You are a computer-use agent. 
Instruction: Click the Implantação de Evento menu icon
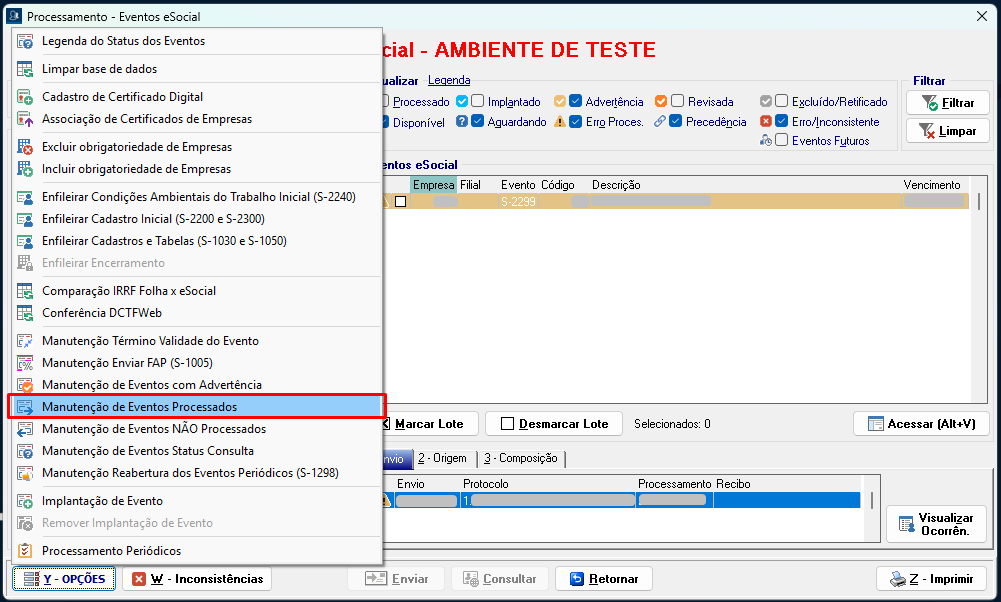[x=25, y=501]
